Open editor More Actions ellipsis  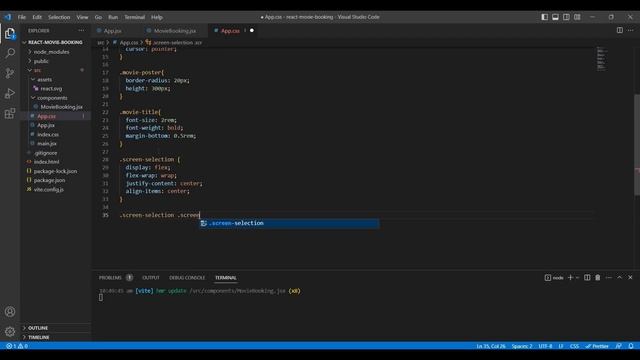[x=631, y=30]
